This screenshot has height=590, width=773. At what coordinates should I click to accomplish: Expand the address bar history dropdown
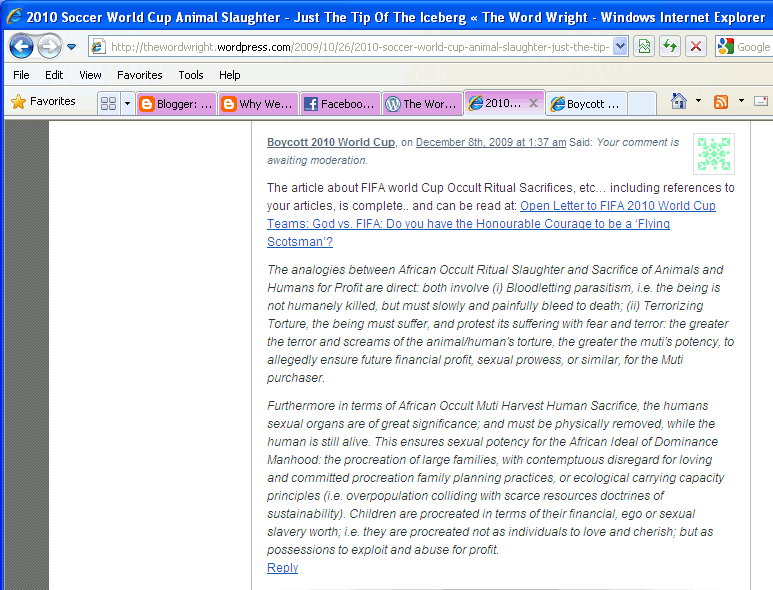[x=621, y=47]
